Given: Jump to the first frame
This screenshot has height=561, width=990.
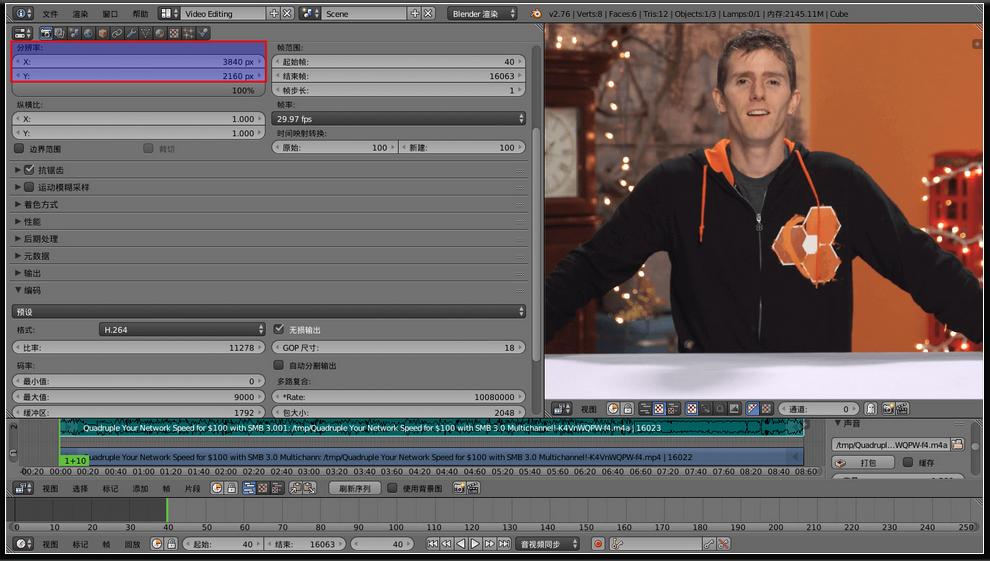Looking at the screenshot, I should 432,543.
